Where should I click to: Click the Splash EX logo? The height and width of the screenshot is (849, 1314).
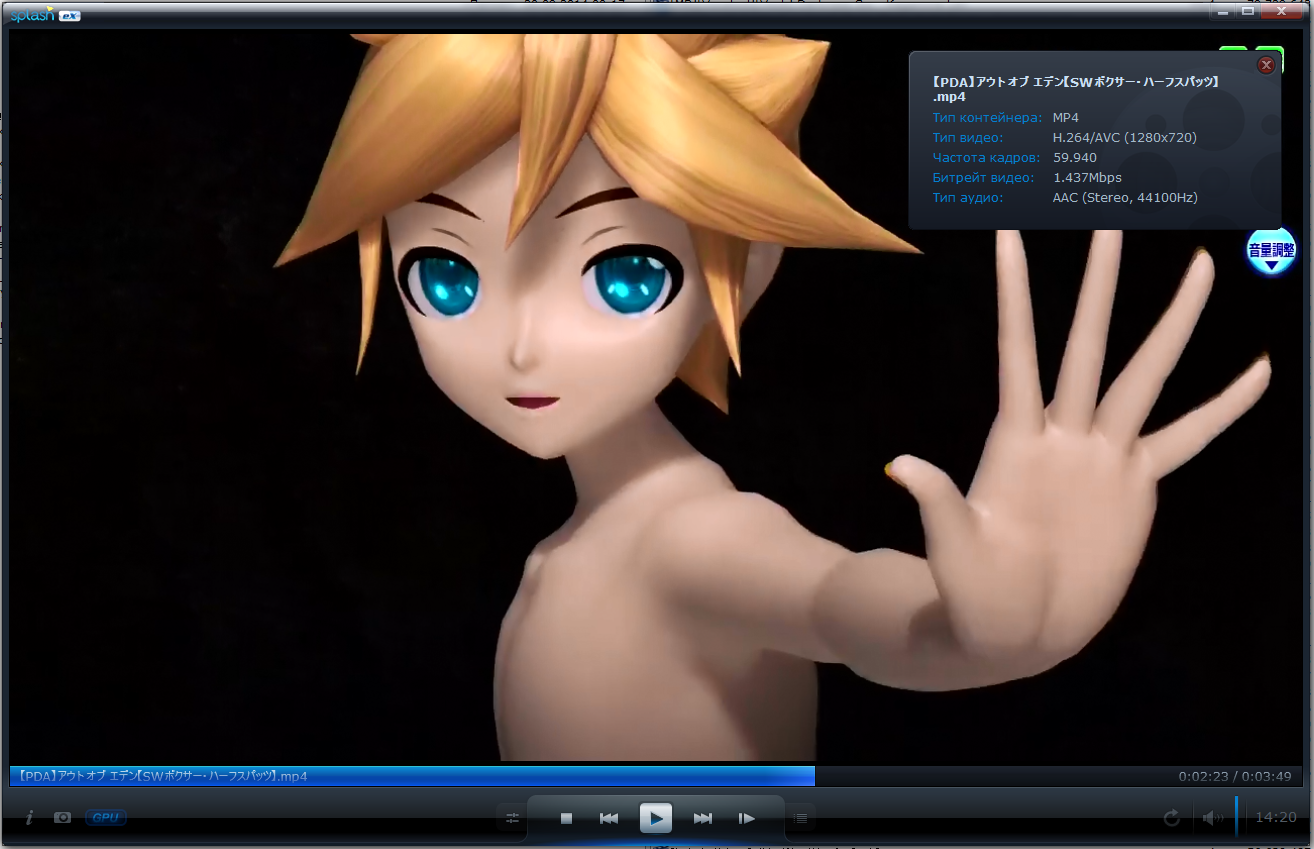(45, 15)
